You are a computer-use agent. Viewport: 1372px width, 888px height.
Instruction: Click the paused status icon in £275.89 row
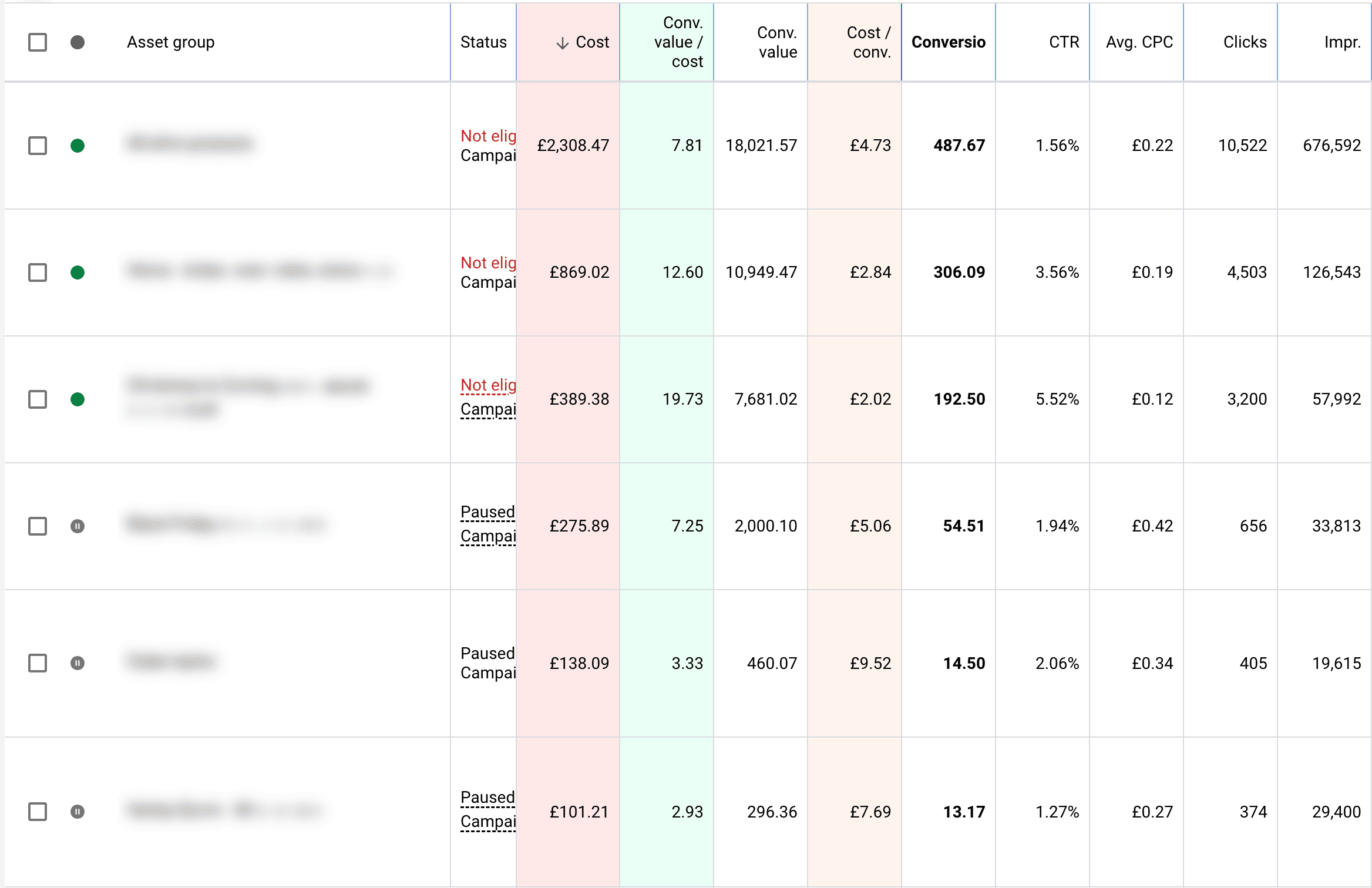pyautogui.click(x=78, y=526)
